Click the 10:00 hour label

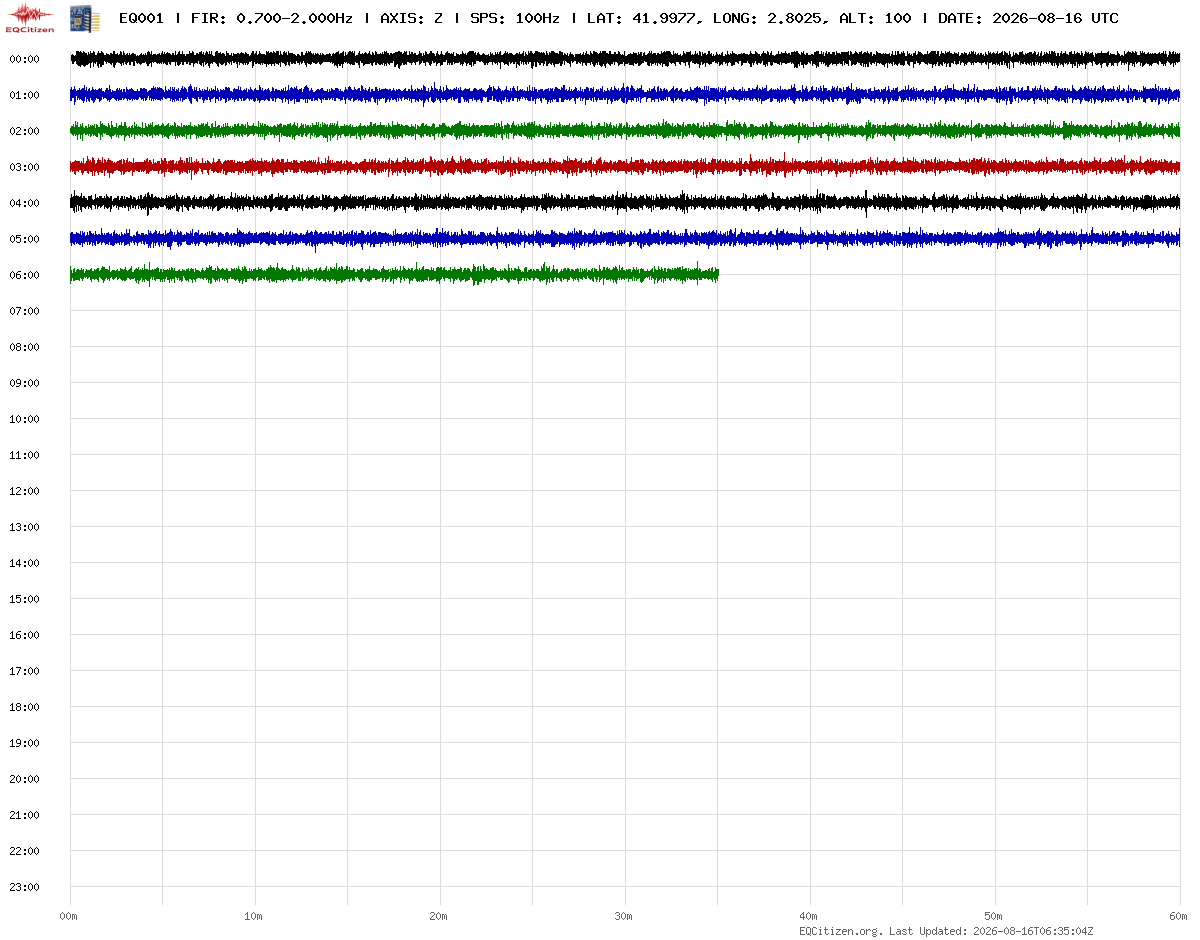pyautogui.click(x=24, y=419)
